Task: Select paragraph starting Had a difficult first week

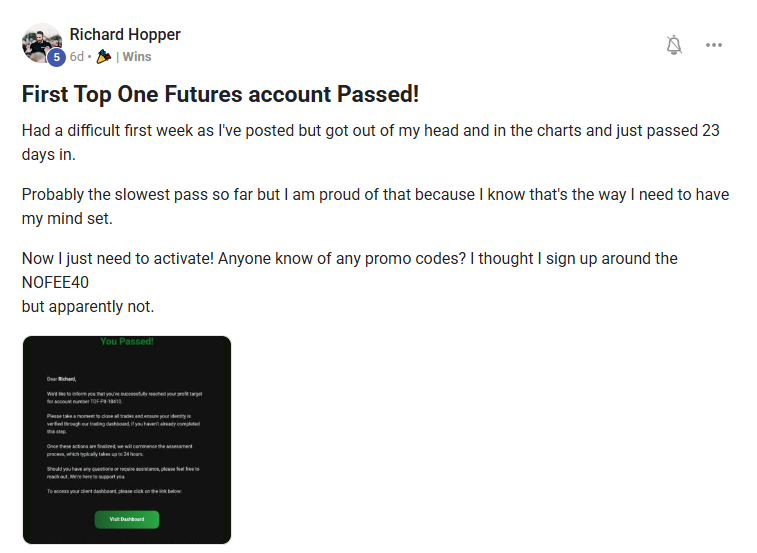Action: coord(371,142)
